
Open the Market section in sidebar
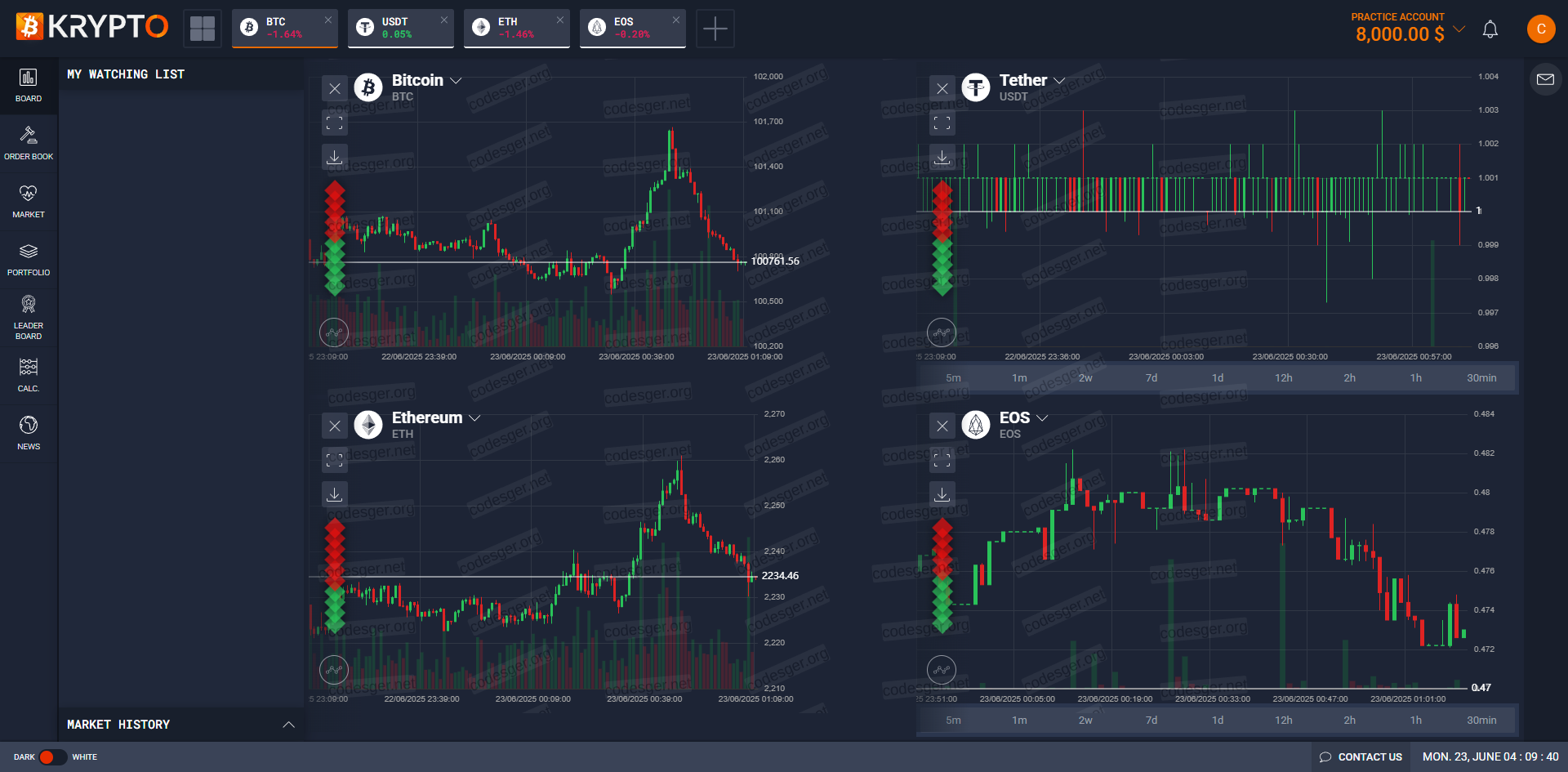click(x=29, y=201)
